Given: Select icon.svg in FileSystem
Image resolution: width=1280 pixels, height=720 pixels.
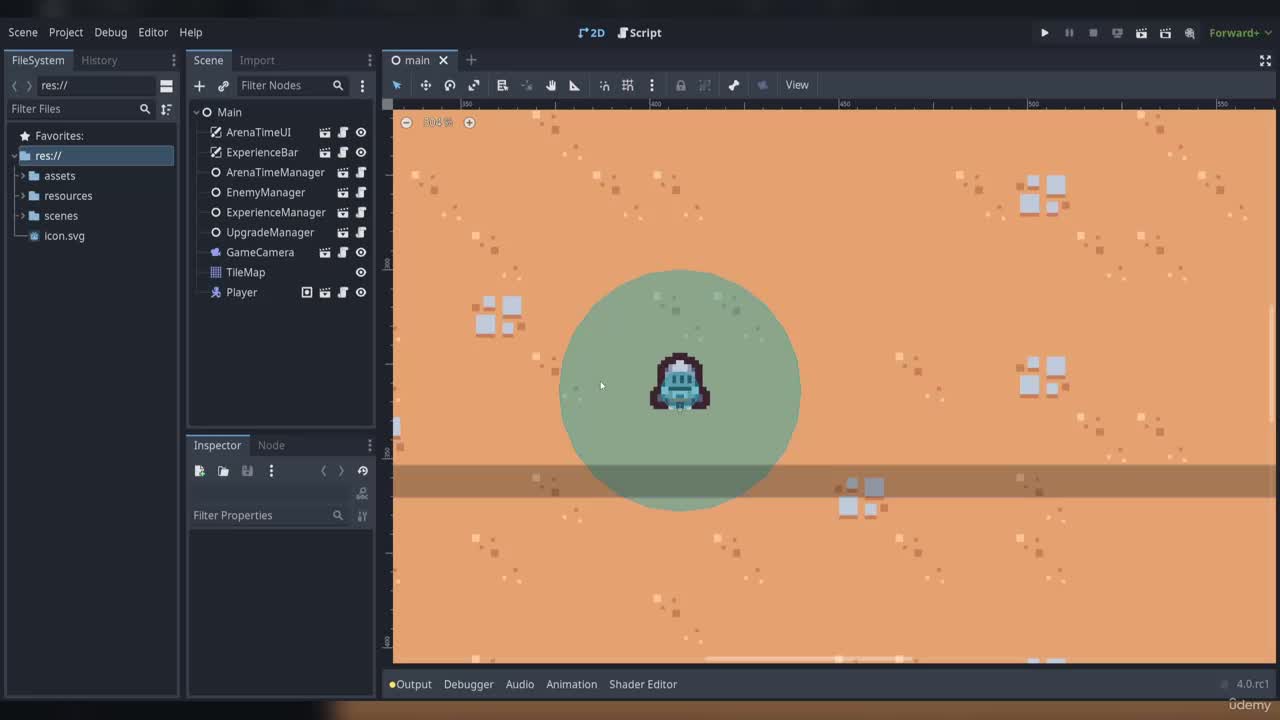Looking at the screenshot, I should [x=64, y=236].
